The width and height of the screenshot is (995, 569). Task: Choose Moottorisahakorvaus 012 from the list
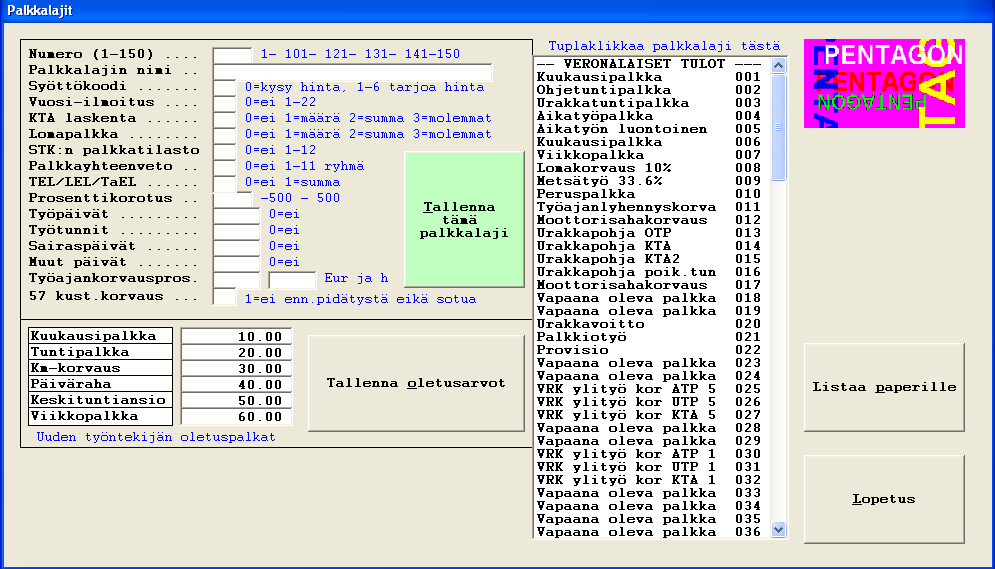click(648, 220)
